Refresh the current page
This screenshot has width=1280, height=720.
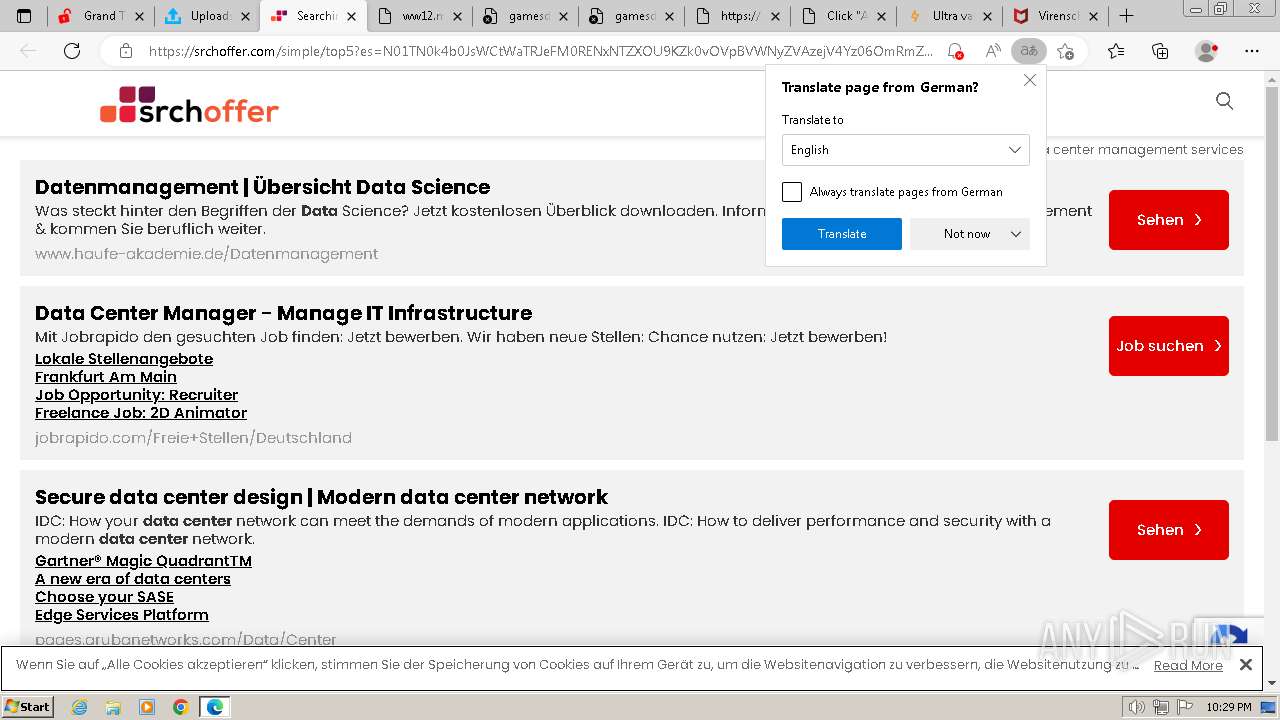[72, 51]
